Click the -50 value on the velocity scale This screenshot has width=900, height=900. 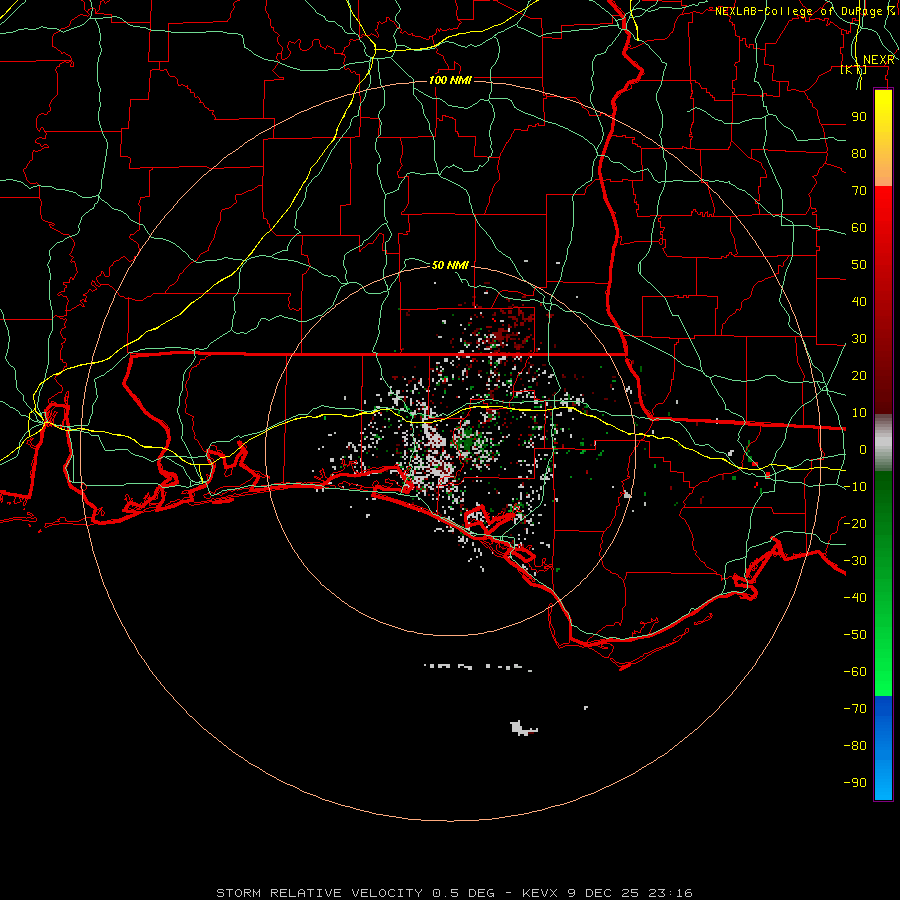(855, 634)
